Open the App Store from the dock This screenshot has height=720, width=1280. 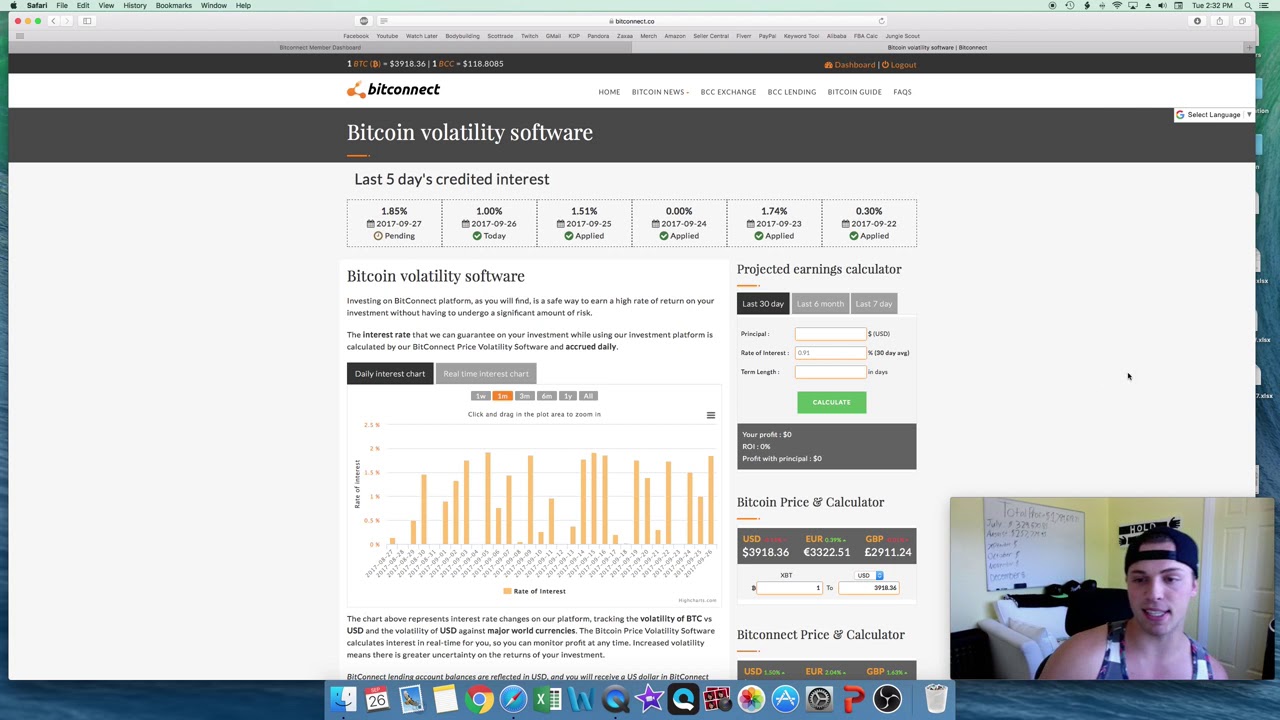(x=785, y=699)
